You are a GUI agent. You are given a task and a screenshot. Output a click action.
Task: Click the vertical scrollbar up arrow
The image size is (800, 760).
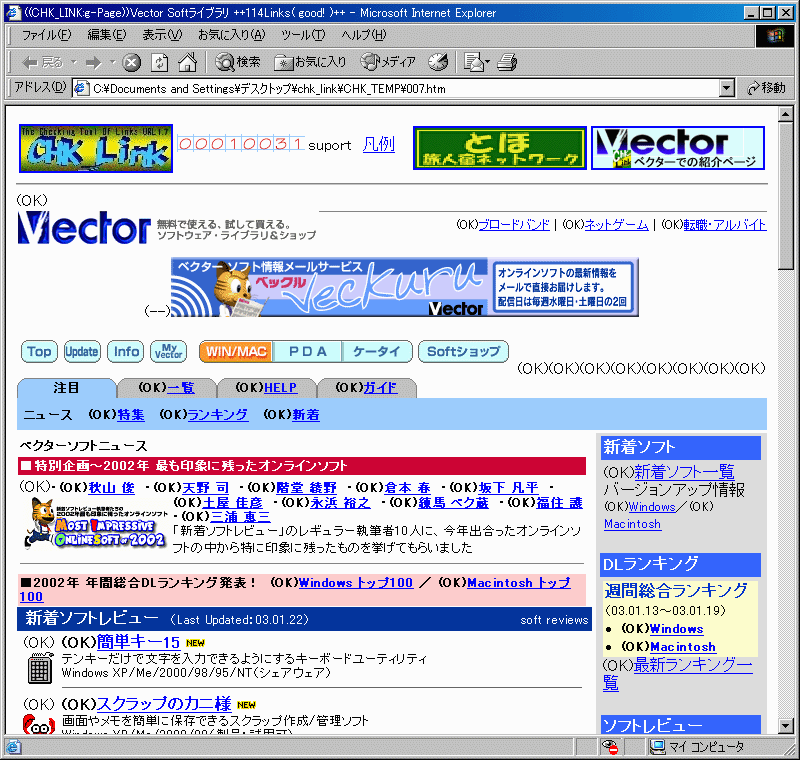tap(785, 114)
